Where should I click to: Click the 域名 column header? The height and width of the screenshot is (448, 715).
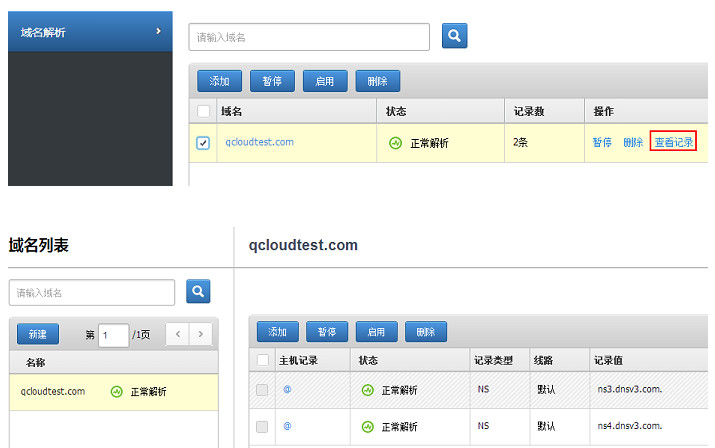click(232, 111)
